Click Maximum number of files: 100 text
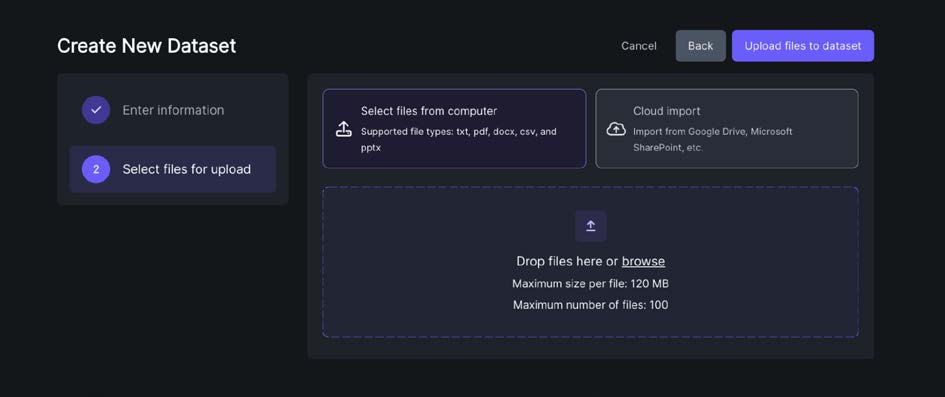945x397 pixels. point(591,305)
